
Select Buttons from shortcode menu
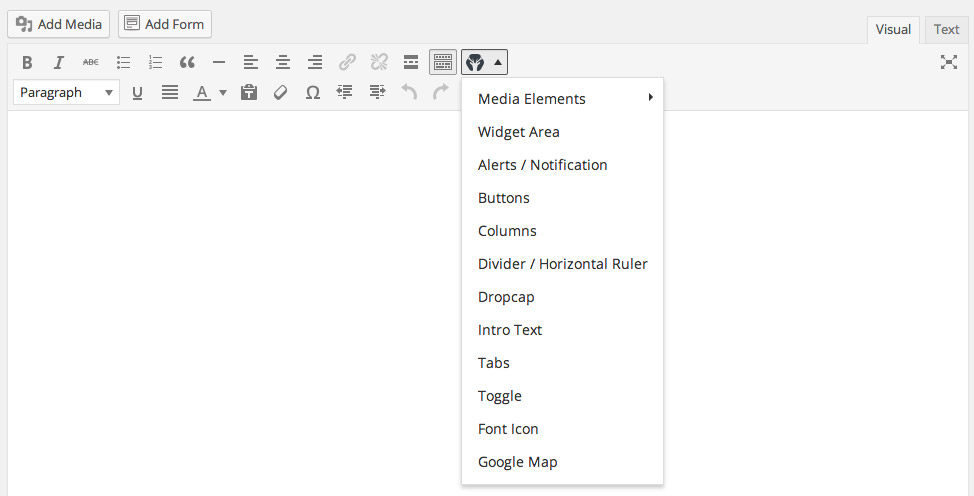point(563,198)
